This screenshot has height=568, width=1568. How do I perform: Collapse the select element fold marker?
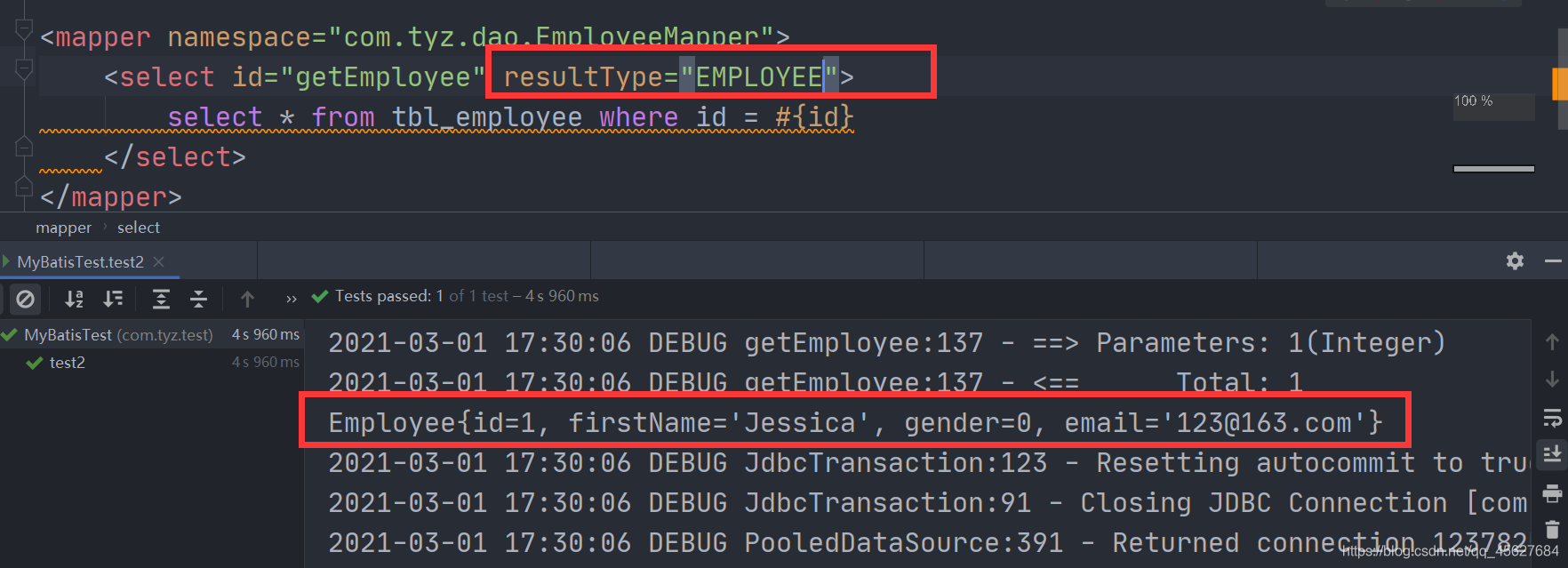click(25, 68)
